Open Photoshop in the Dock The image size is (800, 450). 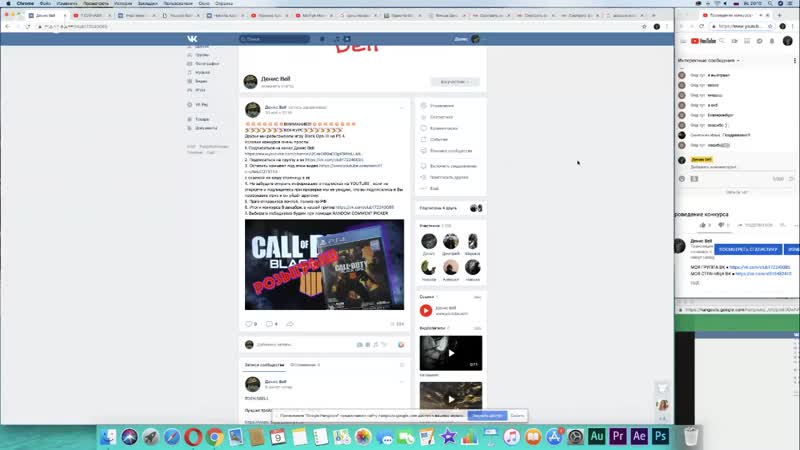pyautogui.click(x=660, y=436)
